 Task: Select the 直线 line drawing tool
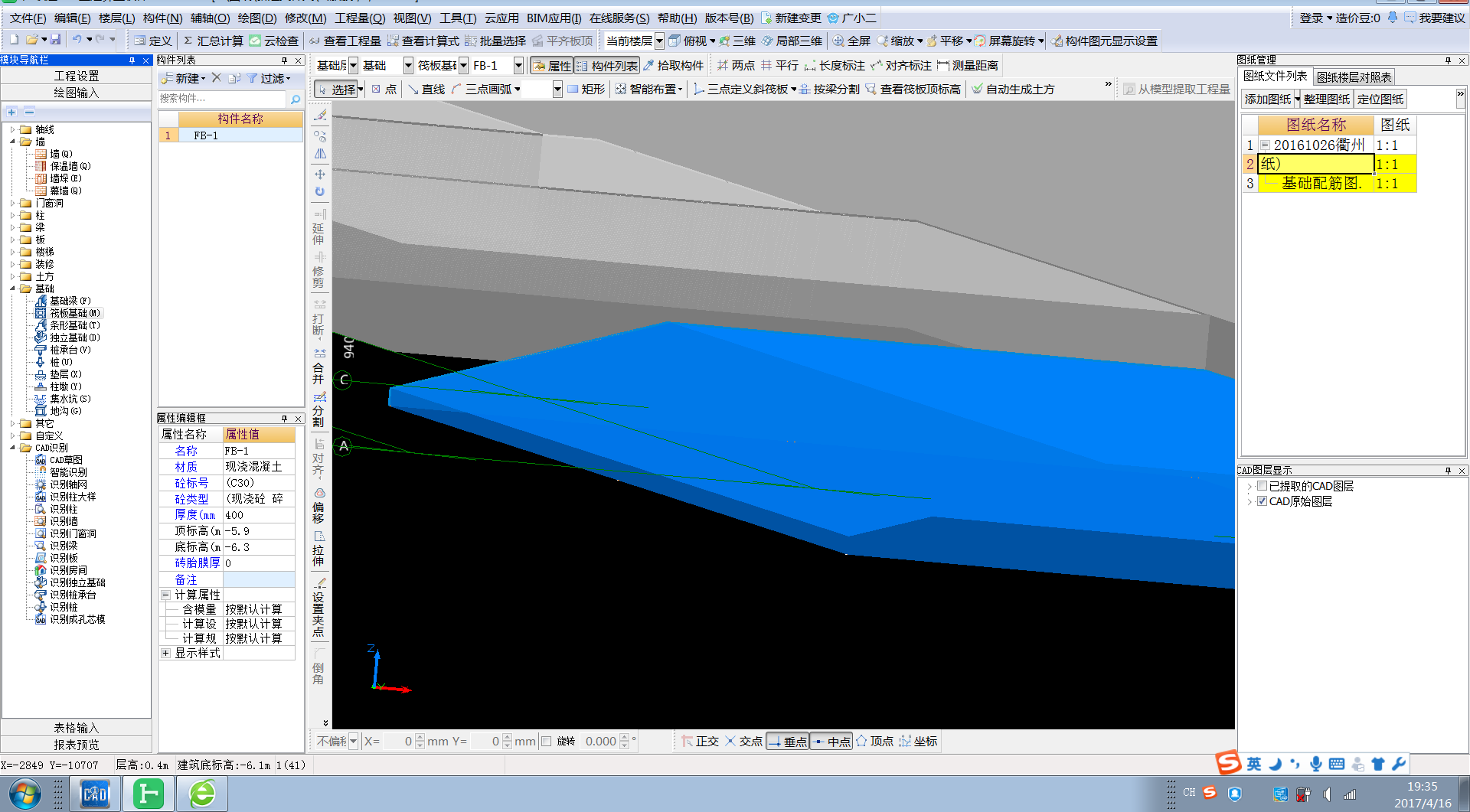tap(426, 90)
